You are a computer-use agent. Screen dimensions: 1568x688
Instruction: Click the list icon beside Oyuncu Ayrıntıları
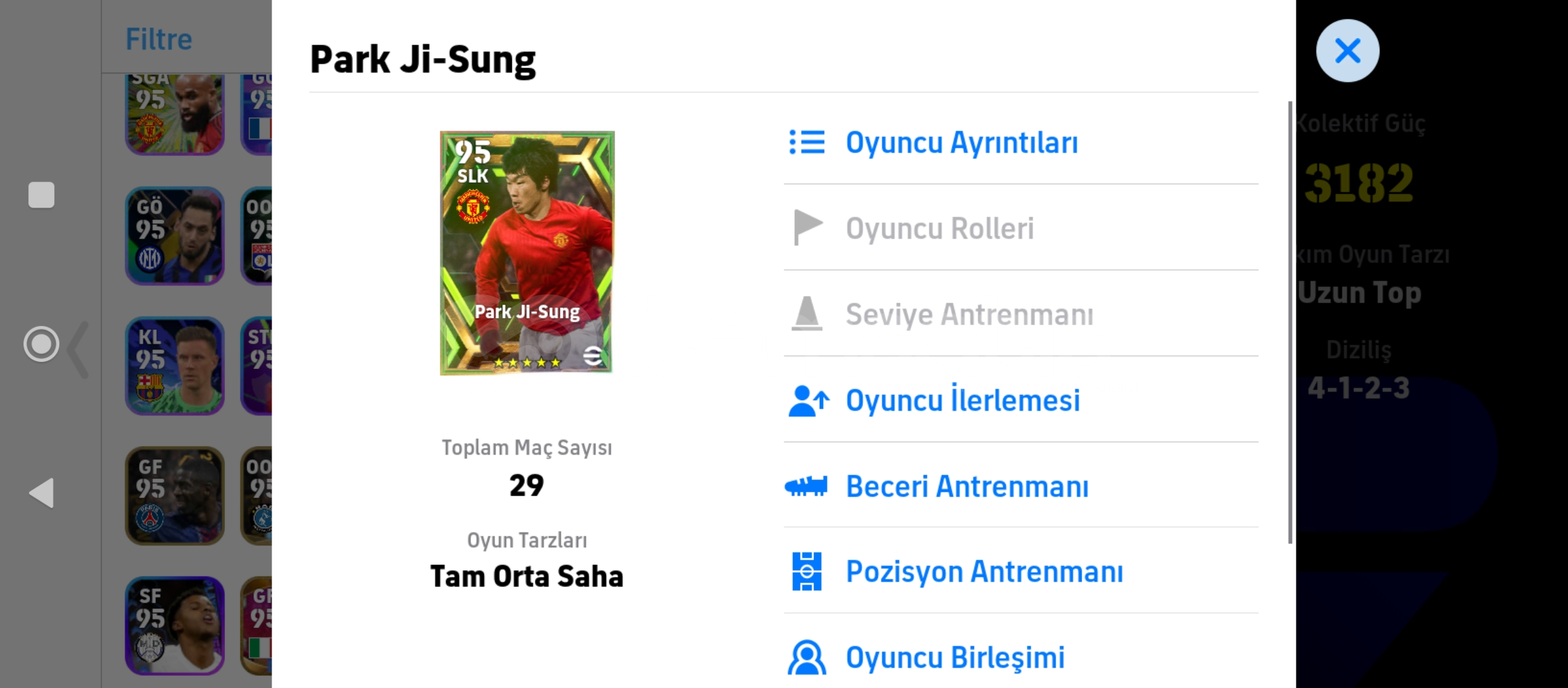[807, 142]
